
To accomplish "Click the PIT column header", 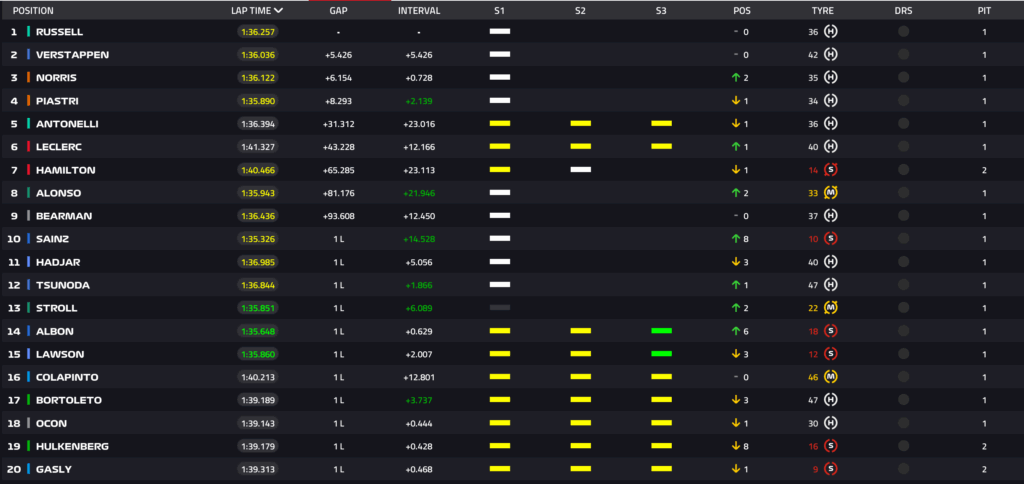I will pyautogui.click(x=985, y=11).
